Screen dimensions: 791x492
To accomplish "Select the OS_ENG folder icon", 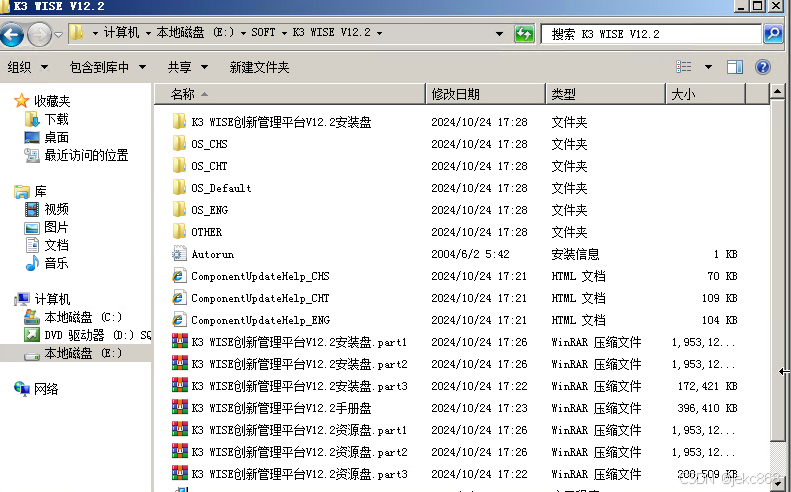I will (x=179, y=209).
